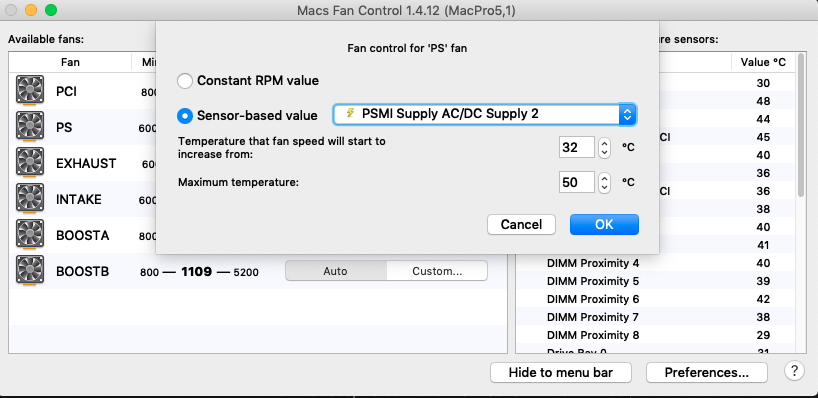818x398 pixels.
Task: Click the BOOSTA fan icon
Action: [x=30, y=235]
